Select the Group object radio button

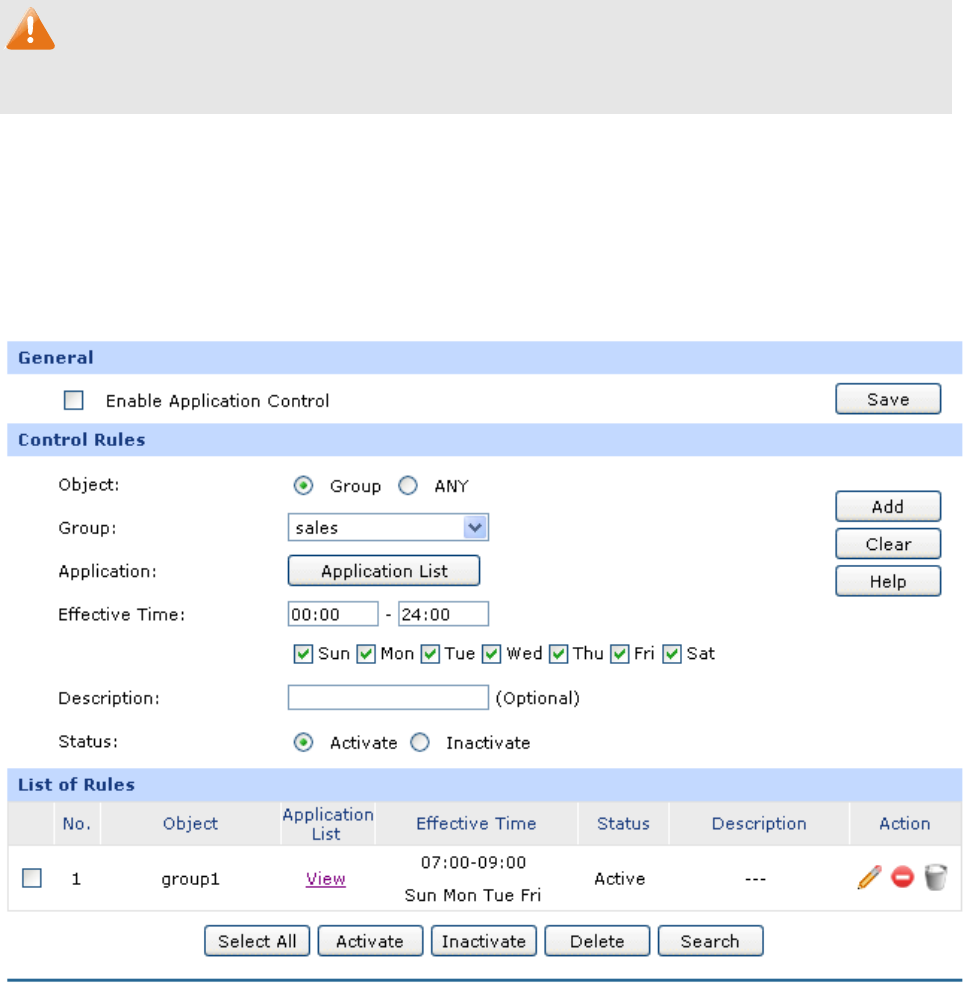point(303,486)
